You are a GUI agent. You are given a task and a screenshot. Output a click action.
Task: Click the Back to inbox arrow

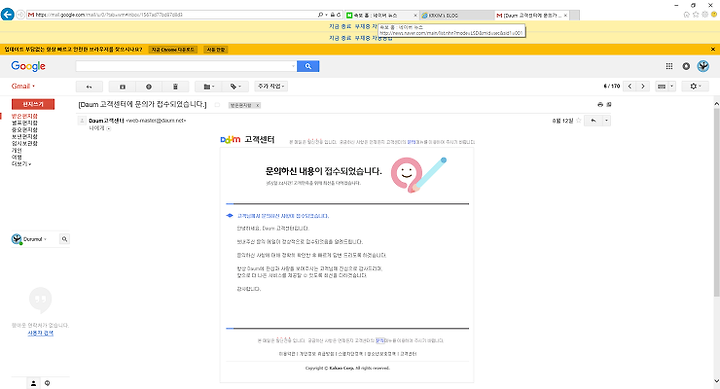pyautogui.click(x=89, y=86)
